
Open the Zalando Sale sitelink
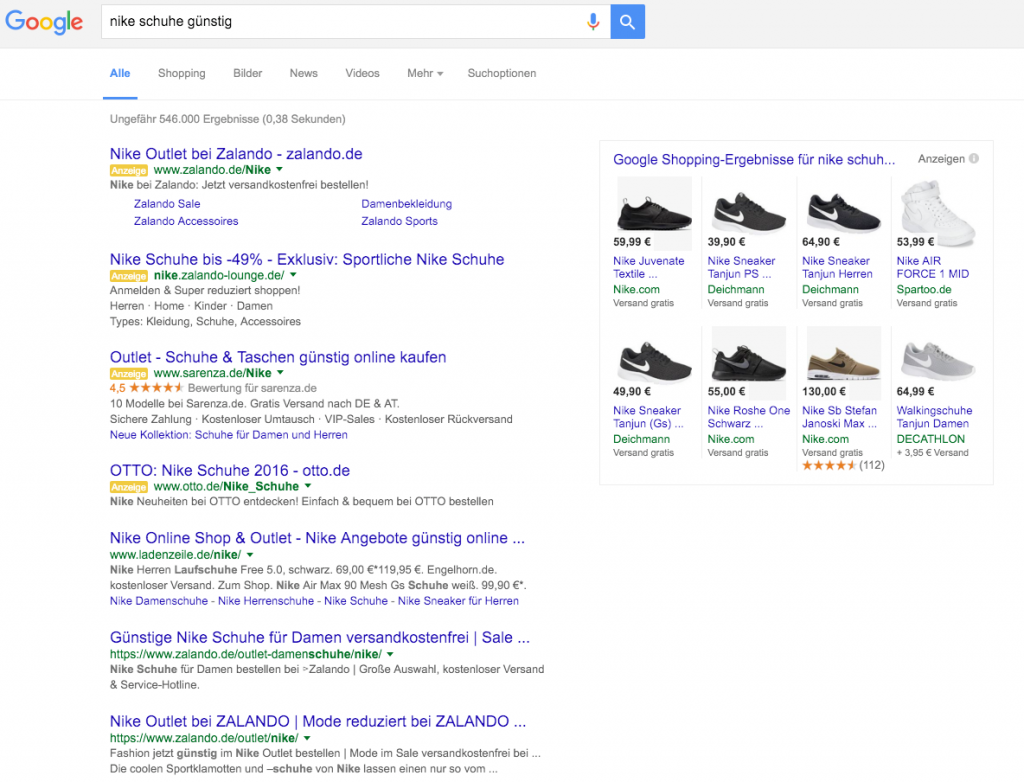(167, 204)
